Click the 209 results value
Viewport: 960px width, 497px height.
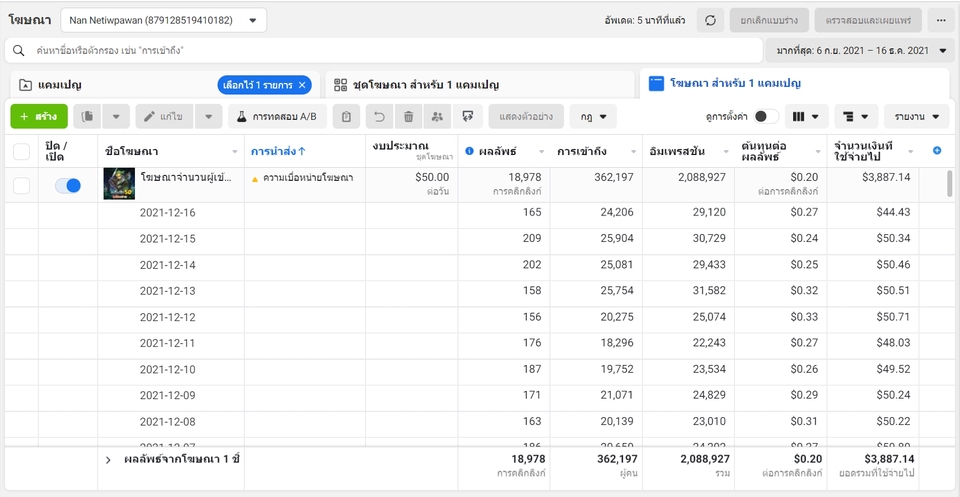tap(531, 239)
